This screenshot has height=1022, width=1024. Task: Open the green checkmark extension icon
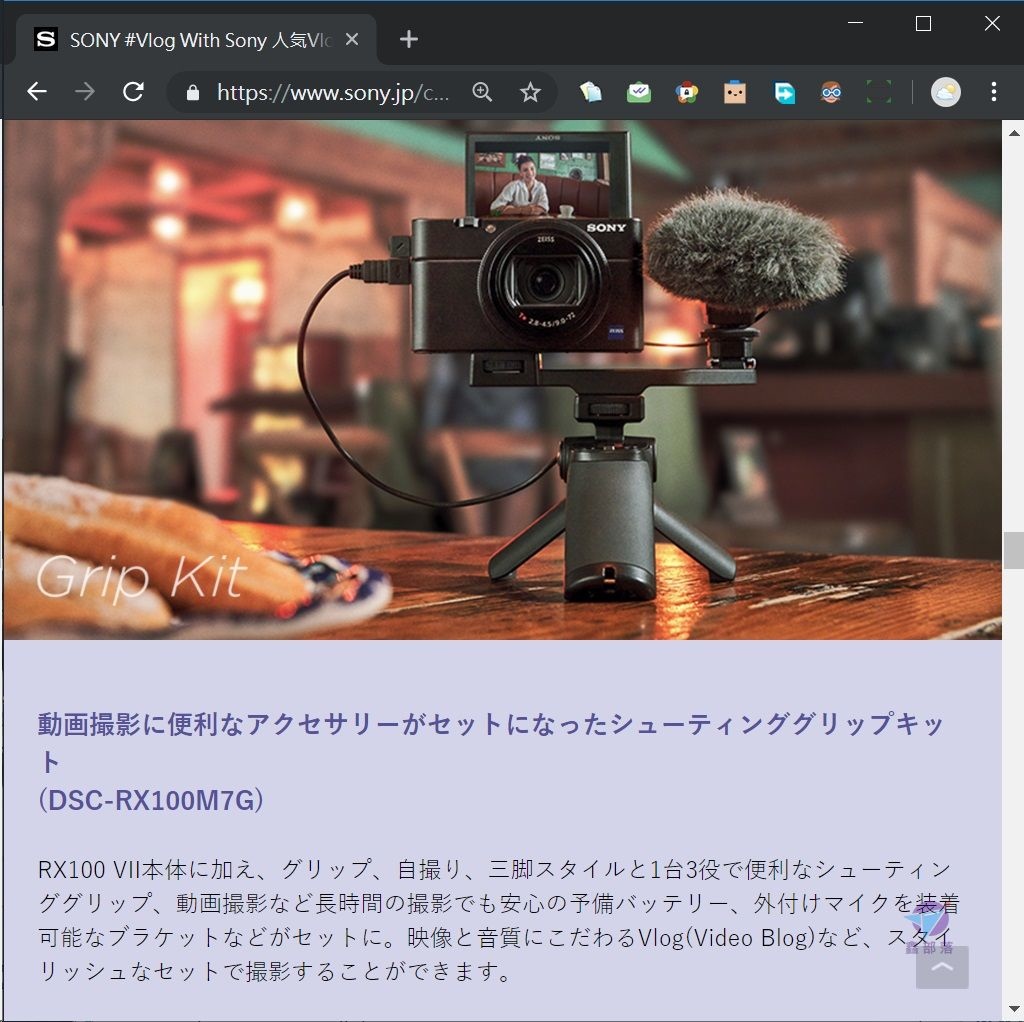639,92
